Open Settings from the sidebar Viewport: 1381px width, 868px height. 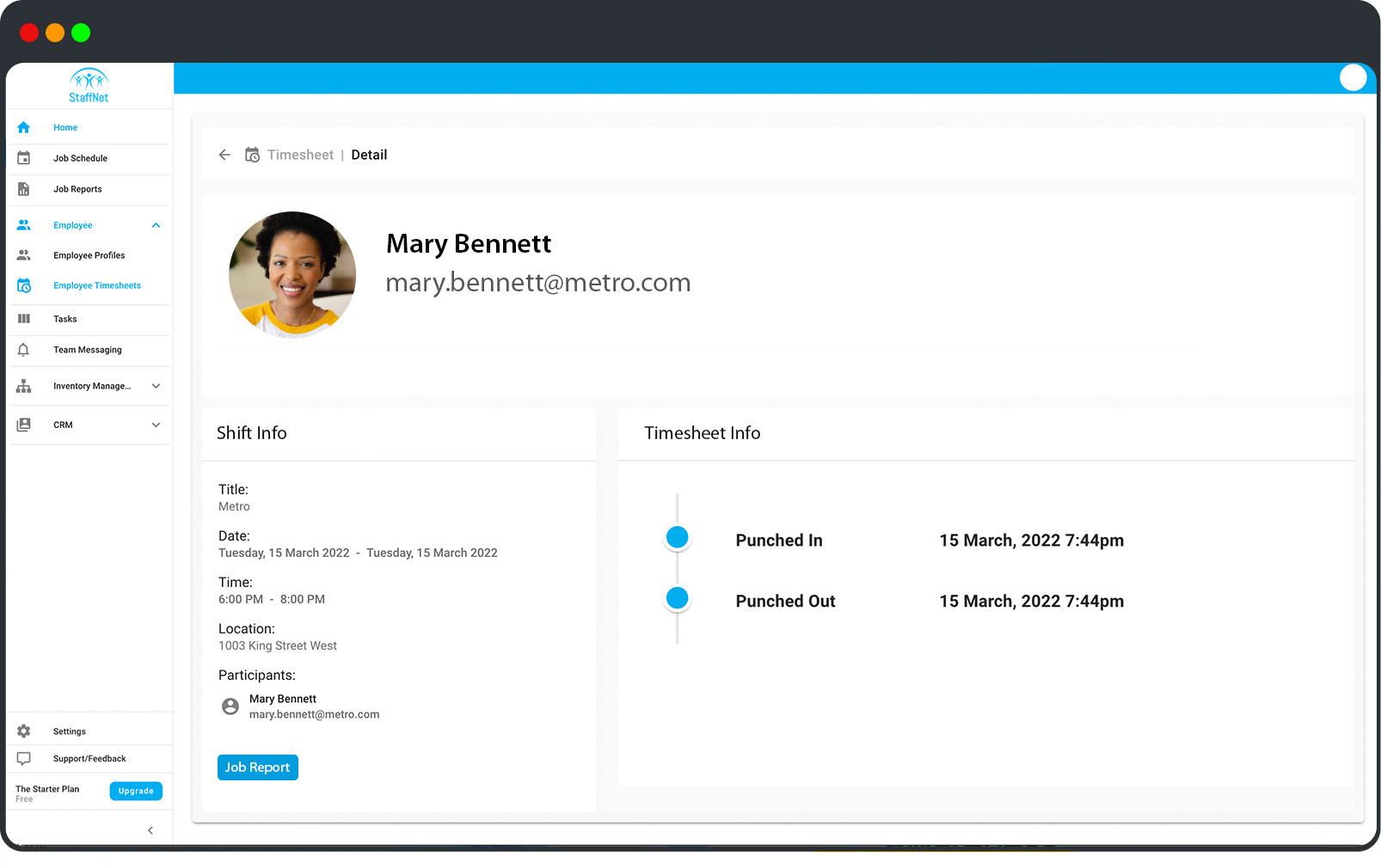(x=70, y=731)
